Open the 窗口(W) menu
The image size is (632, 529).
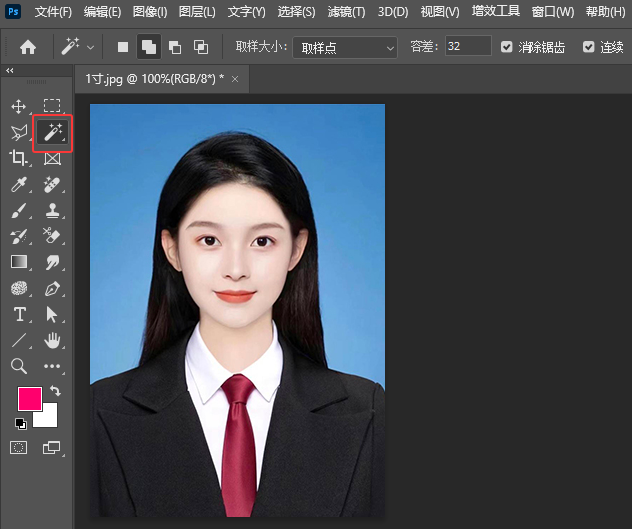pyautogui.click(x=553, y=12)
